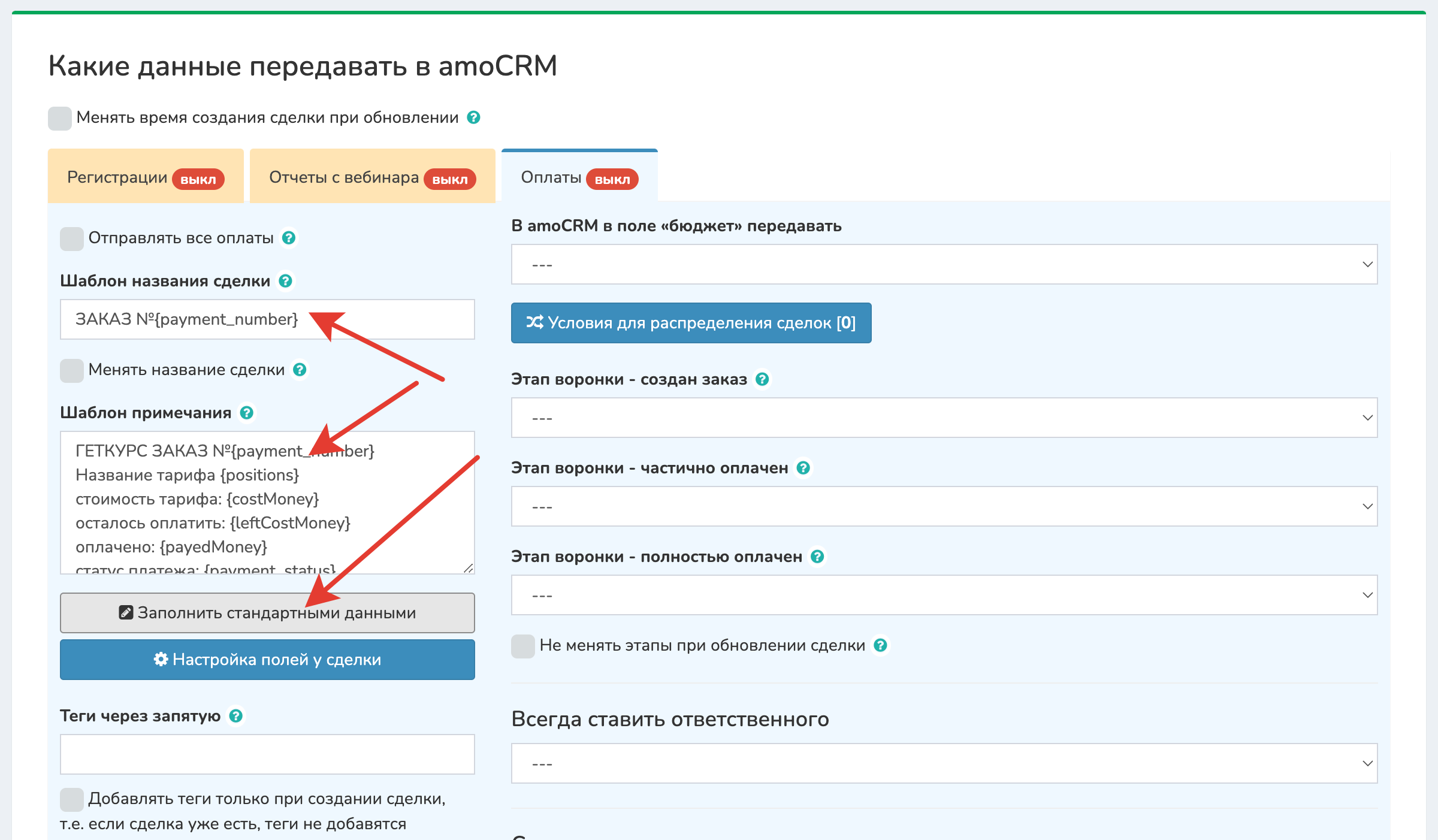The width and height of the screenshot is (1438, 840).
Task: Click help icon next to 'Шаблон примечания'
Action: 246,413
